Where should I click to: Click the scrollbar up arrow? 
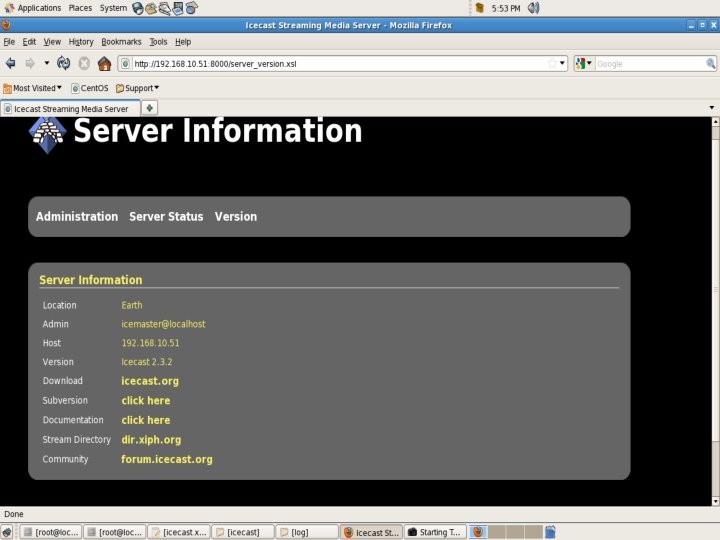[715, 122]
